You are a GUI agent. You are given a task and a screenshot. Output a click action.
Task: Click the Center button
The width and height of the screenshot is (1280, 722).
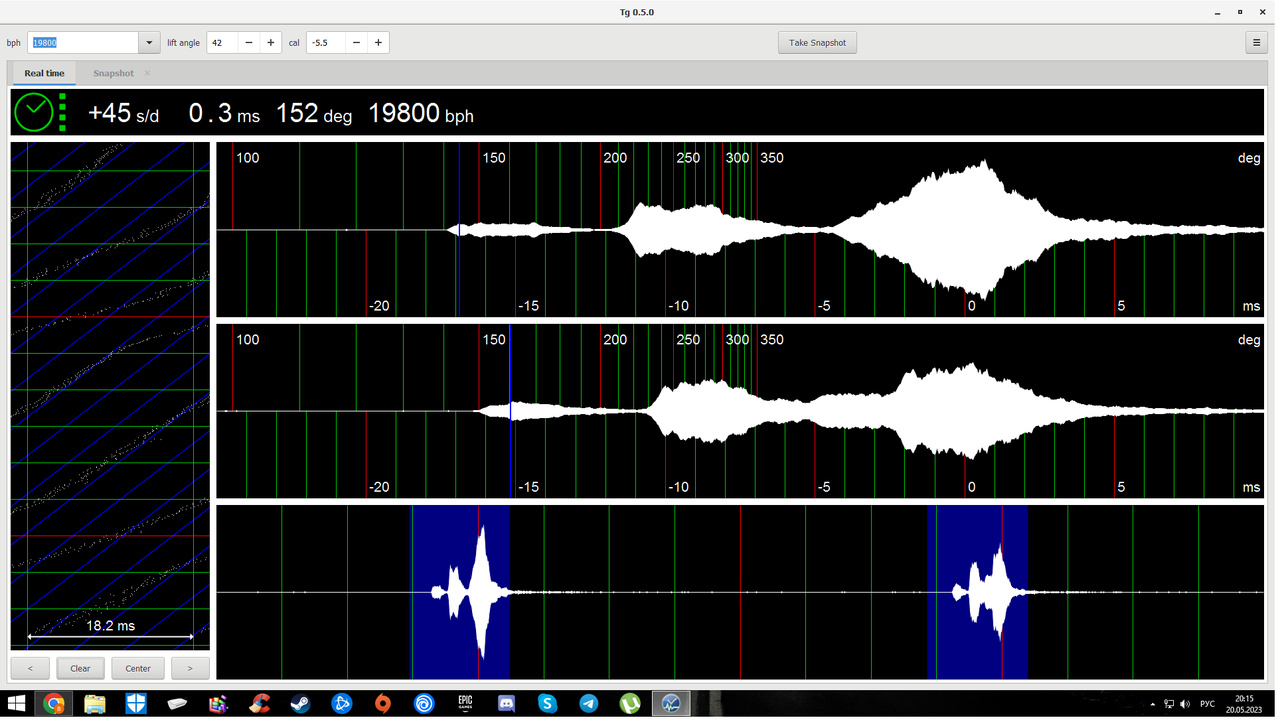[138, 668]
